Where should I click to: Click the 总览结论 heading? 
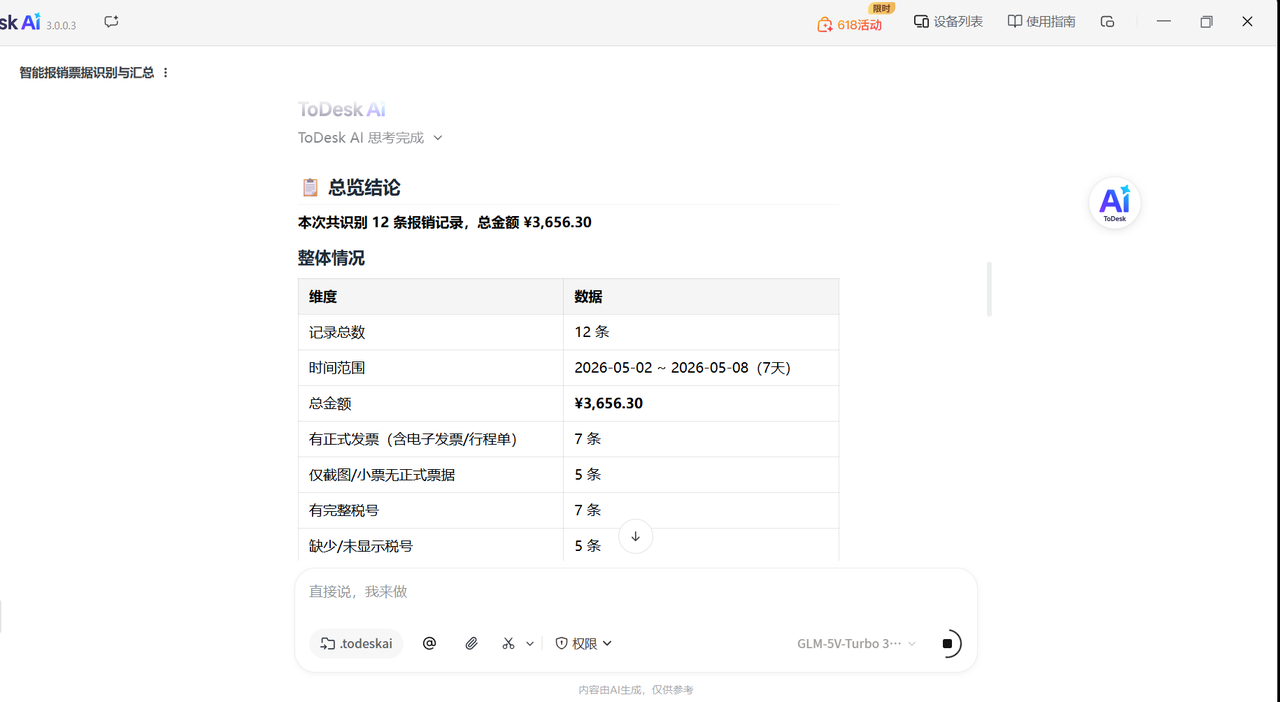click(364, 188)
